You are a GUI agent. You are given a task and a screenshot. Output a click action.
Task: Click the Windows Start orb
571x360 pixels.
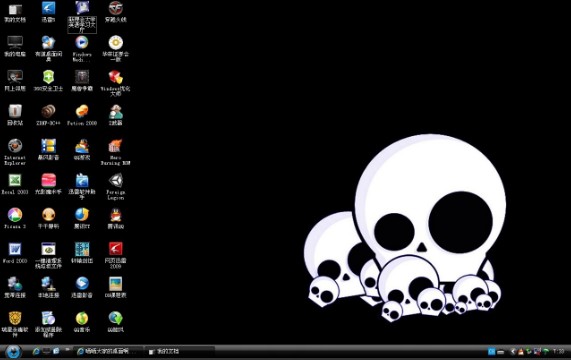point(13,352)
